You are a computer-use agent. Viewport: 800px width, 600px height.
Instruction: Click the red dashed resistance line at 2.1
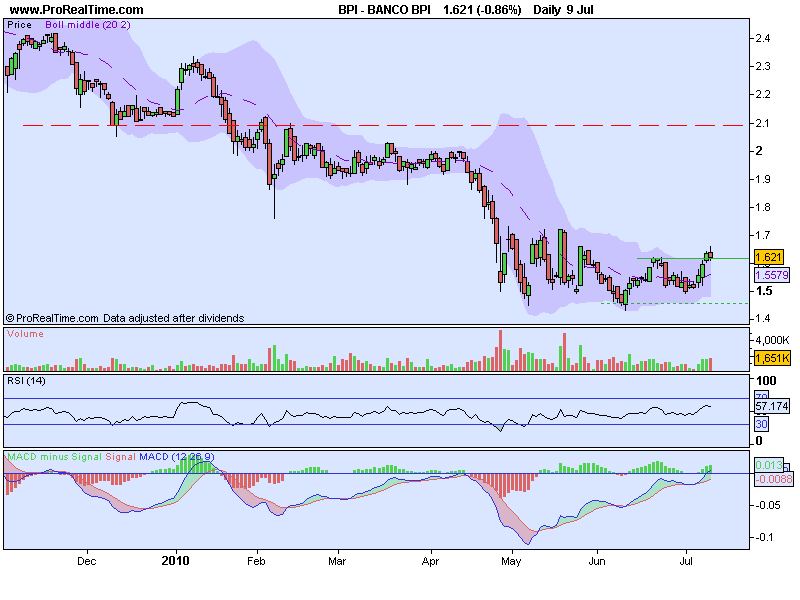[x=383, y=125]
